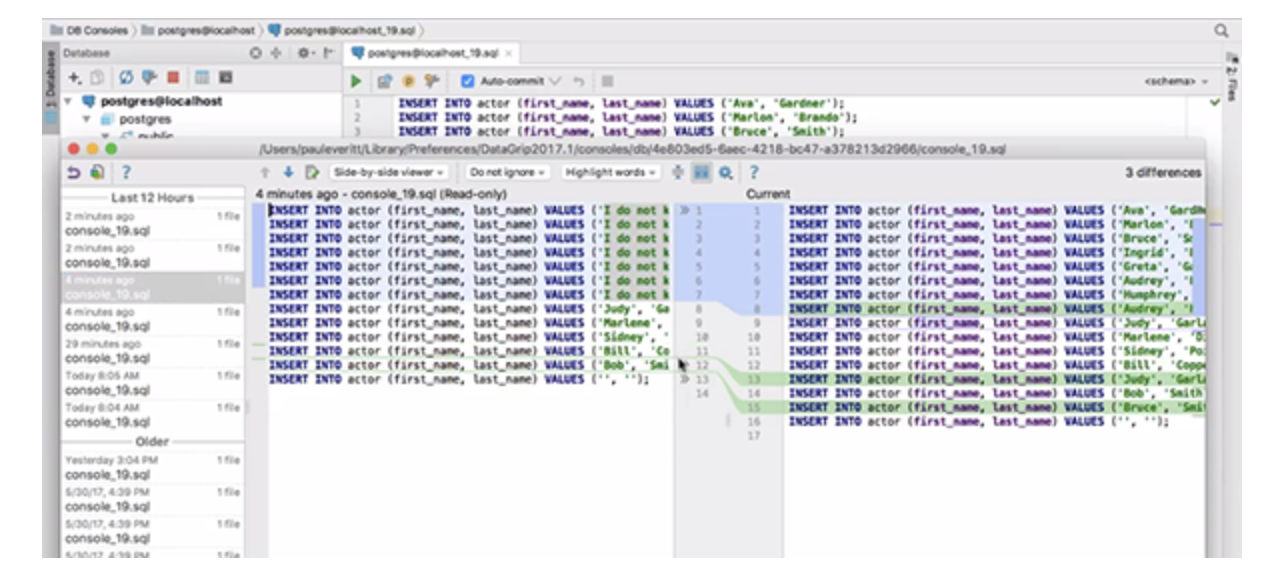Image resolution: width=1282 pixels, height=582 pixels.
Task: Revert to selected revision using purple arrow
Action: 75,173
